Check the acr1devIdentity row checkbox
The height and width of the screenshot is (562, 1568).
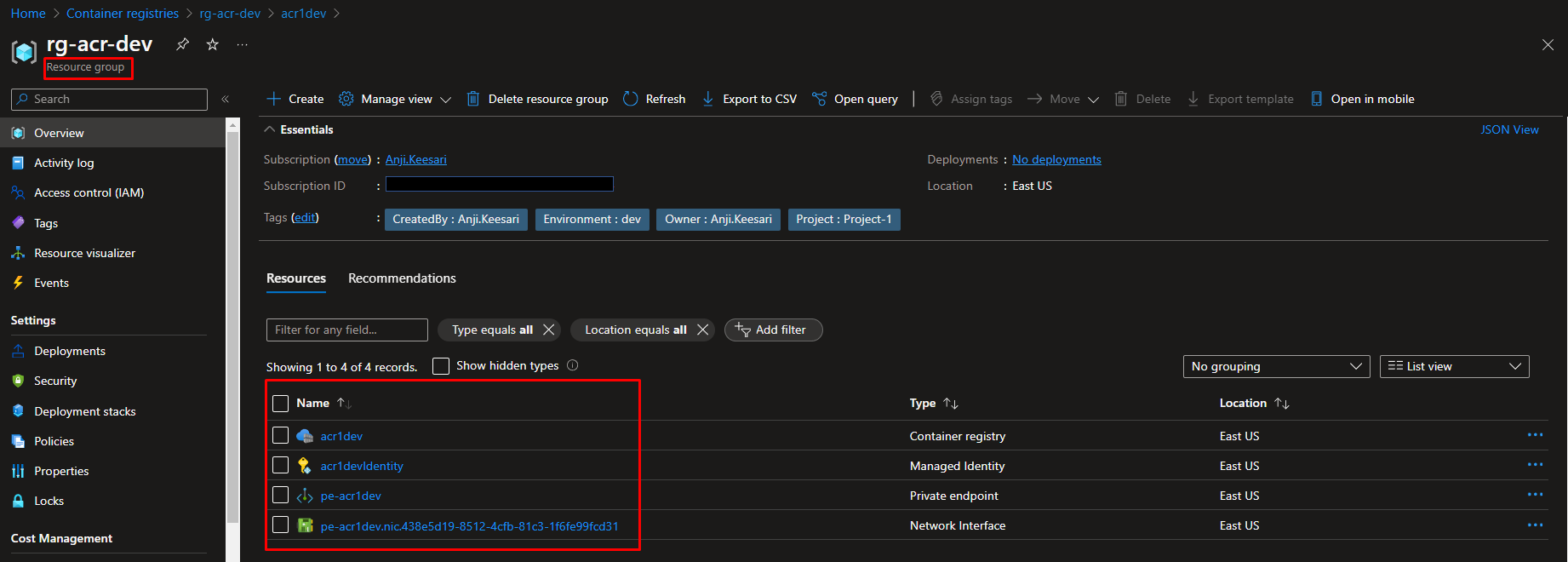tap(281, 465)
